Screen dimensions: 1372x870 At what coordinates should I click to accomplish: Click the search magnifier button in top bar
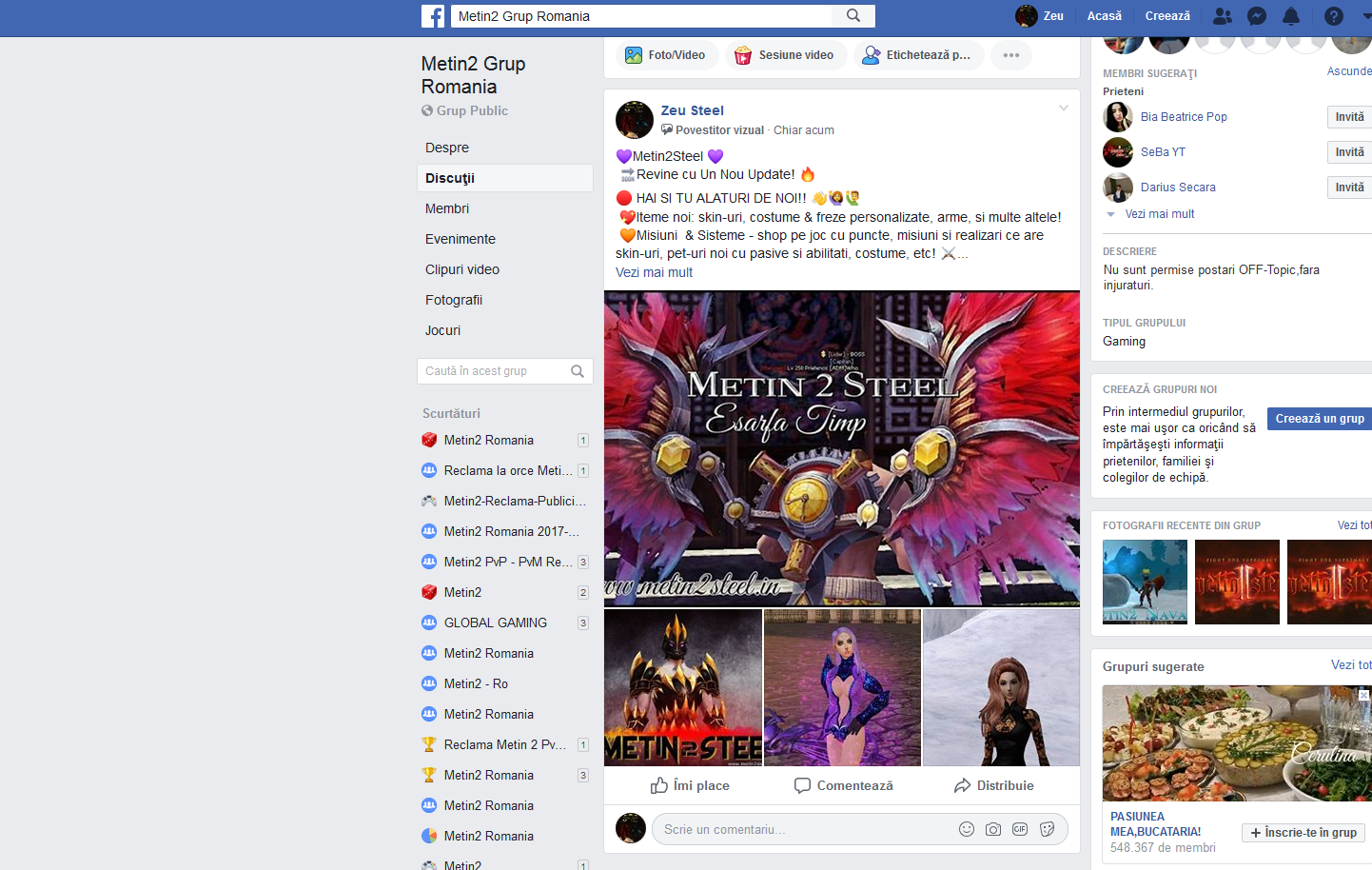coord(853,16)
